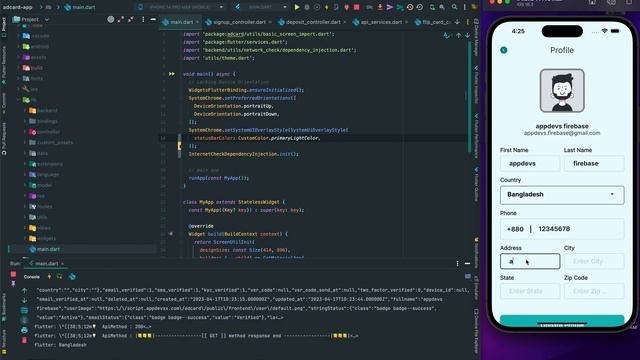Click the Enter Zip field
640x360 pixels.
(594, 291)
